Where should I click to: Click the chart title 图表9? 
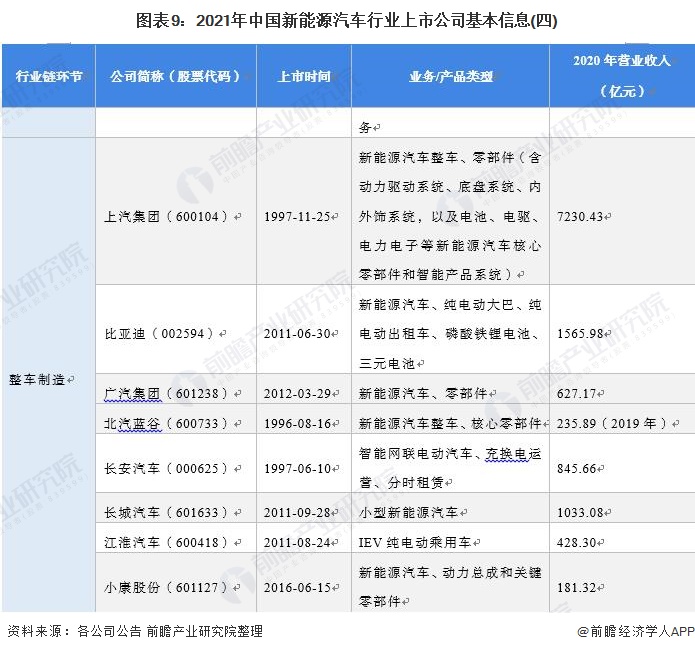pyautogui.click(x=346, y=20)
